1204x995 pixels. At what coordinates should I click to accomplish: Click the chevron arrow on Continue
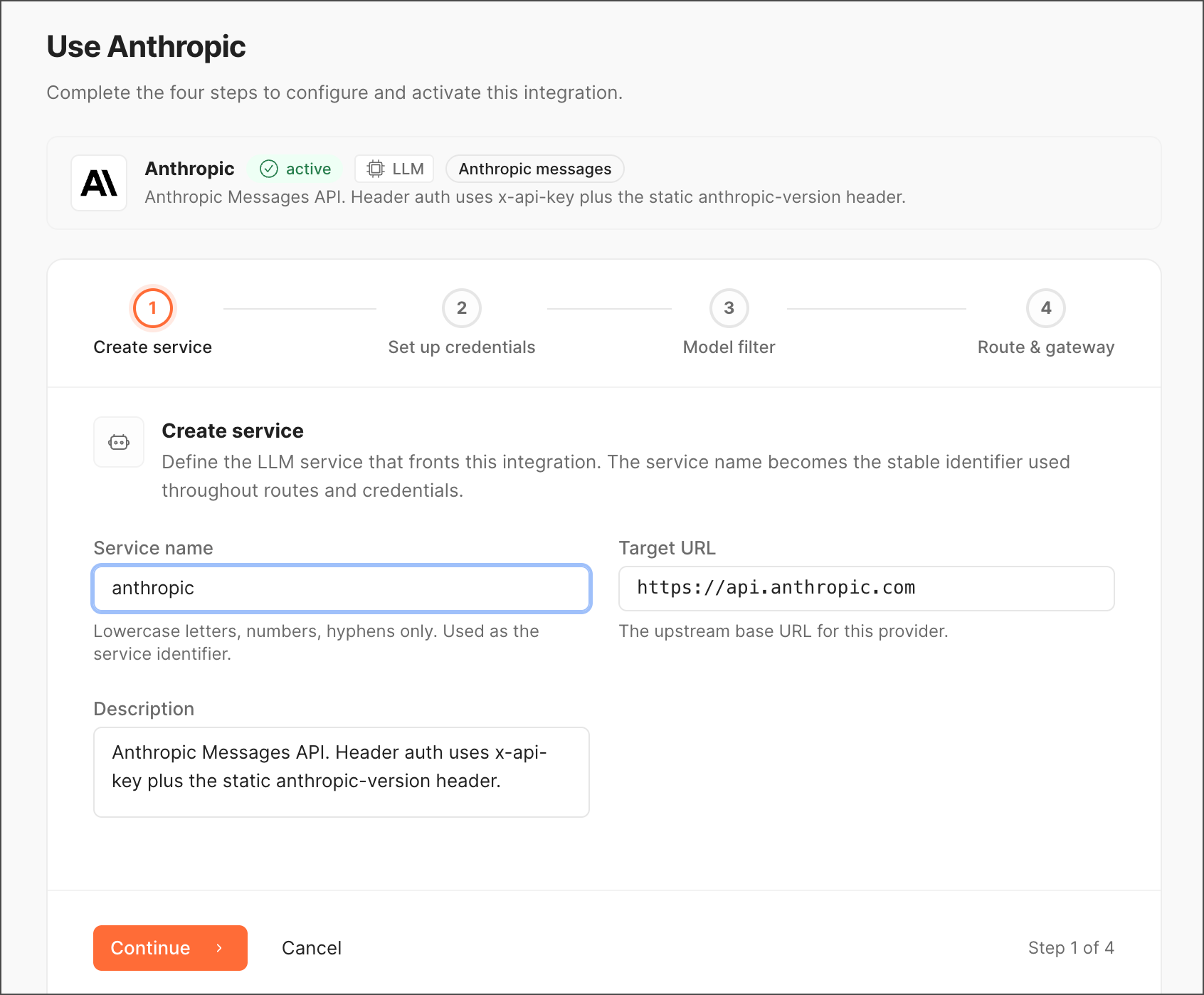[220, 948]
